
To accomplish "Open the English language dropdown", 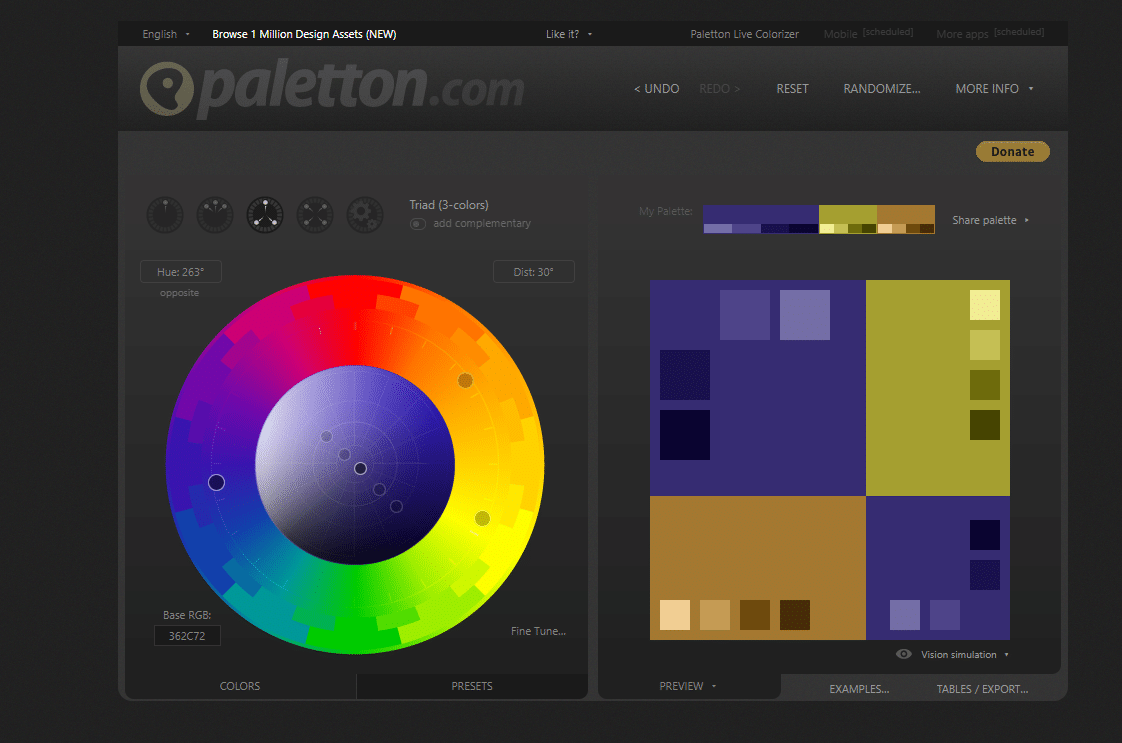I will 165,34.
